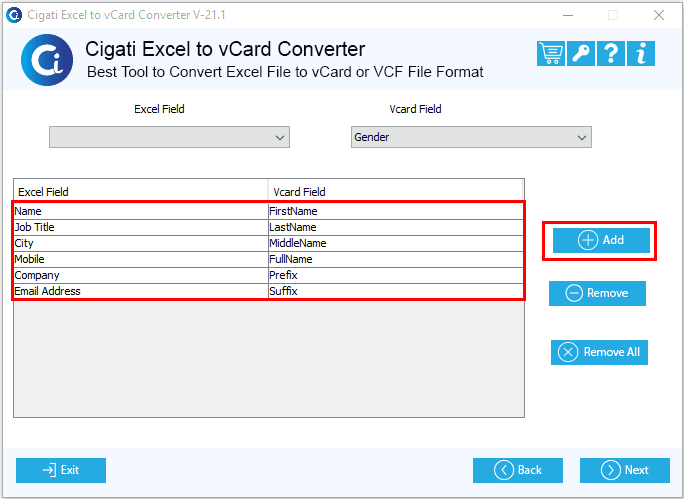Screen dimensions: 684x499
Task: Click the Cigati logo in the header
Action: click(47, 60)
